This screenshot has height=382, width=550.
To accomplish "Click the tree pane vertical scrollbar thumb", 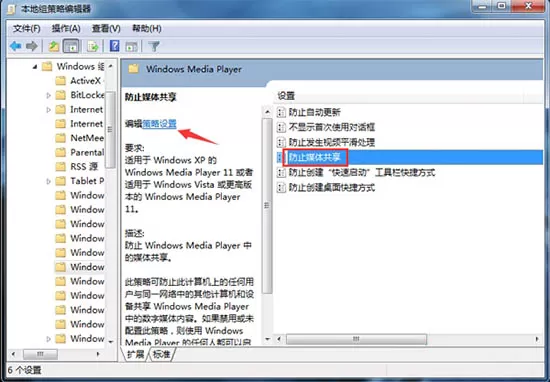I will point(111,130).
